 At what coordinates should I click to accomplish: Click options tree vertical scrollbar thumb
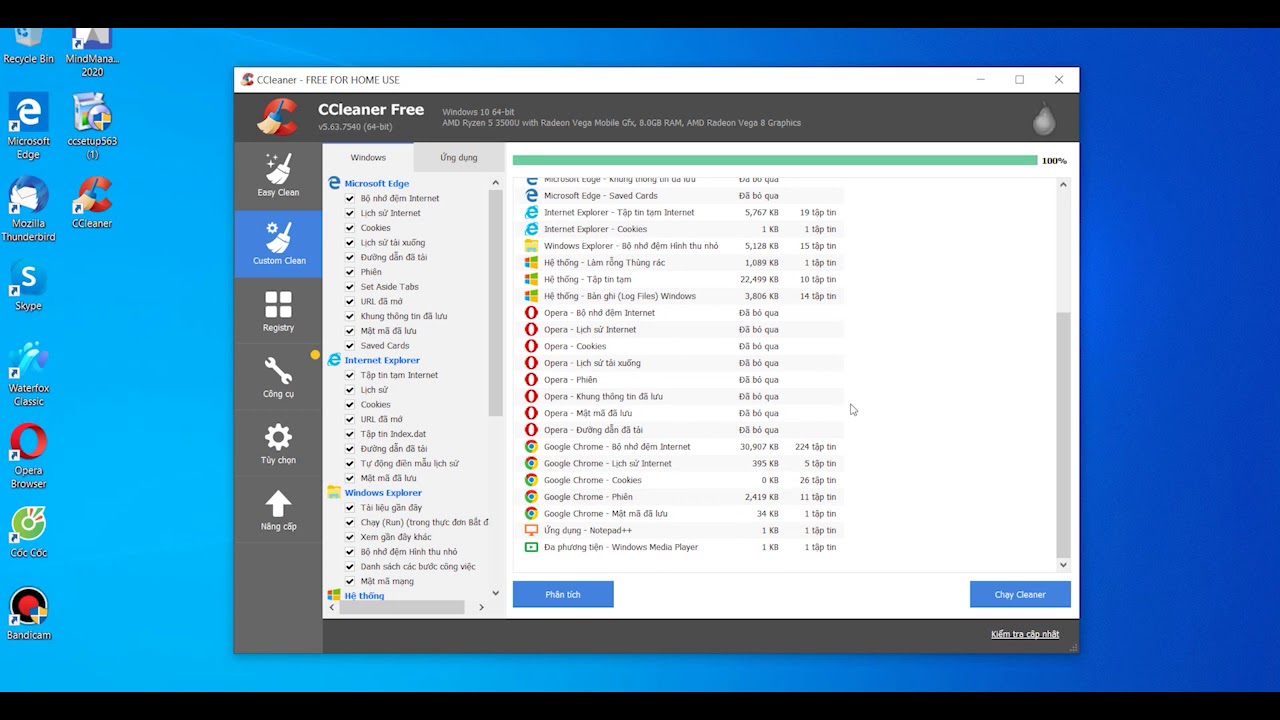(495, 302)
